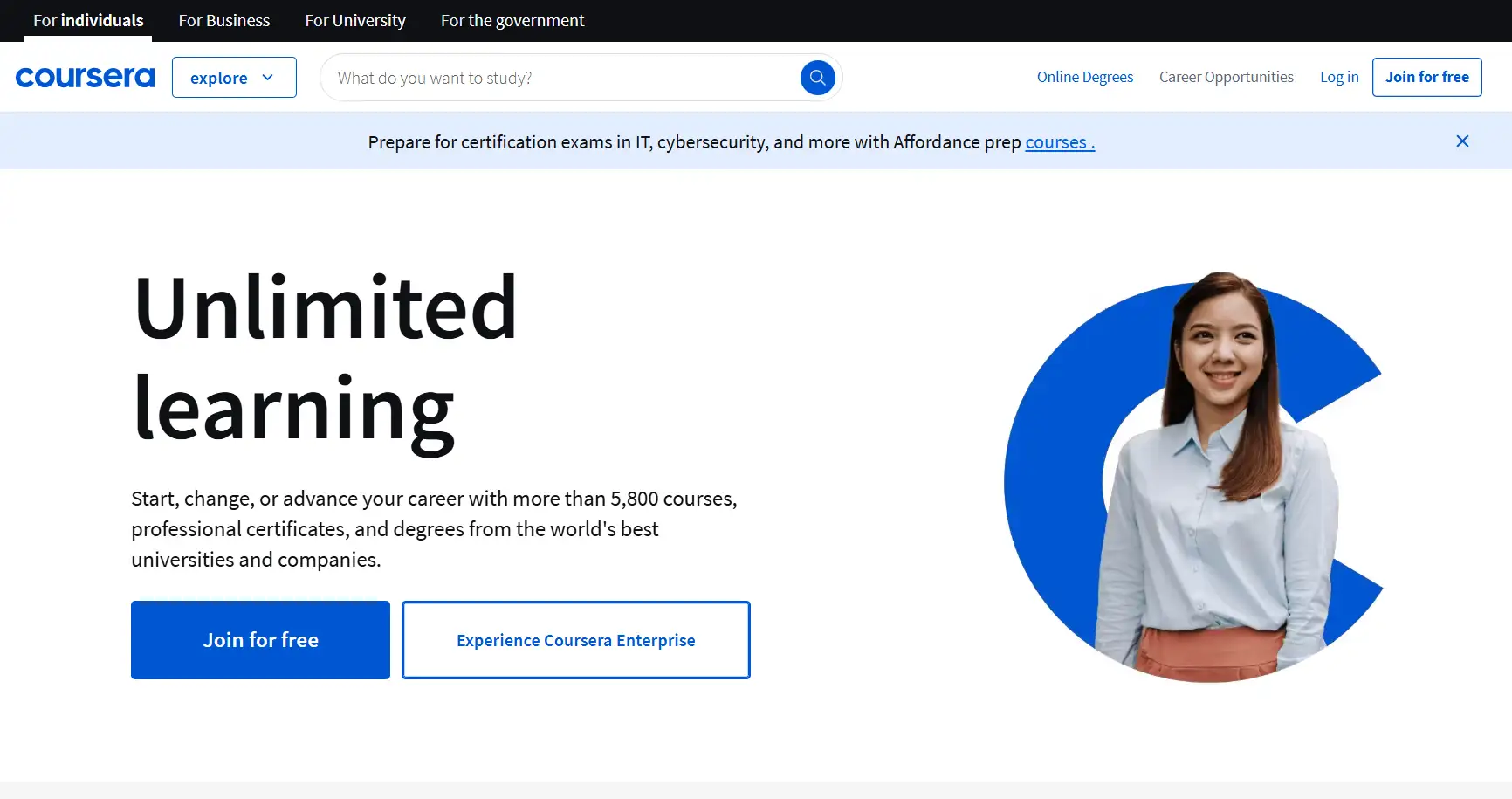Click the blue search magnifier icon
Image resolution: width=1512 pixels, height=799 pixels.
[x=817, y=78]
